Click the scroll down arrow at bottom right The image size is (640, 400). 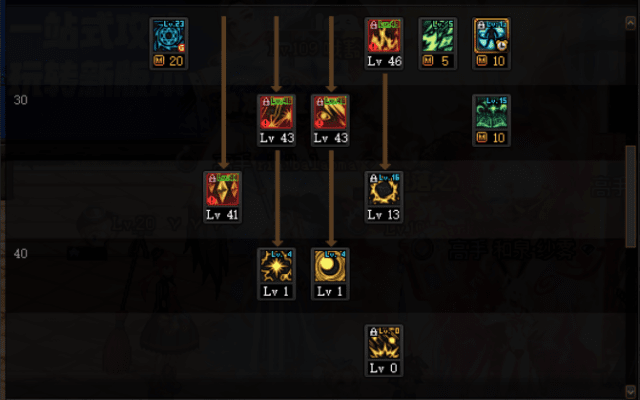[630, 390]
